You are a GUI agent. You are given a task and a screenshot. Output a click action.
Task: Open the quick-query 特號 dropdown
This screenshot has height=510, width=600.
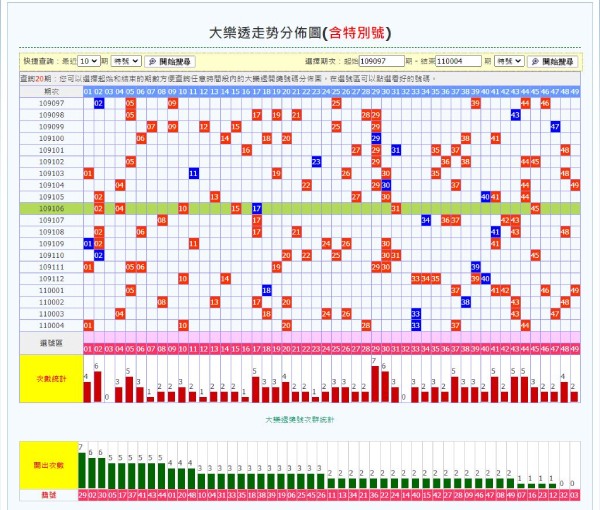coord(125,62)
